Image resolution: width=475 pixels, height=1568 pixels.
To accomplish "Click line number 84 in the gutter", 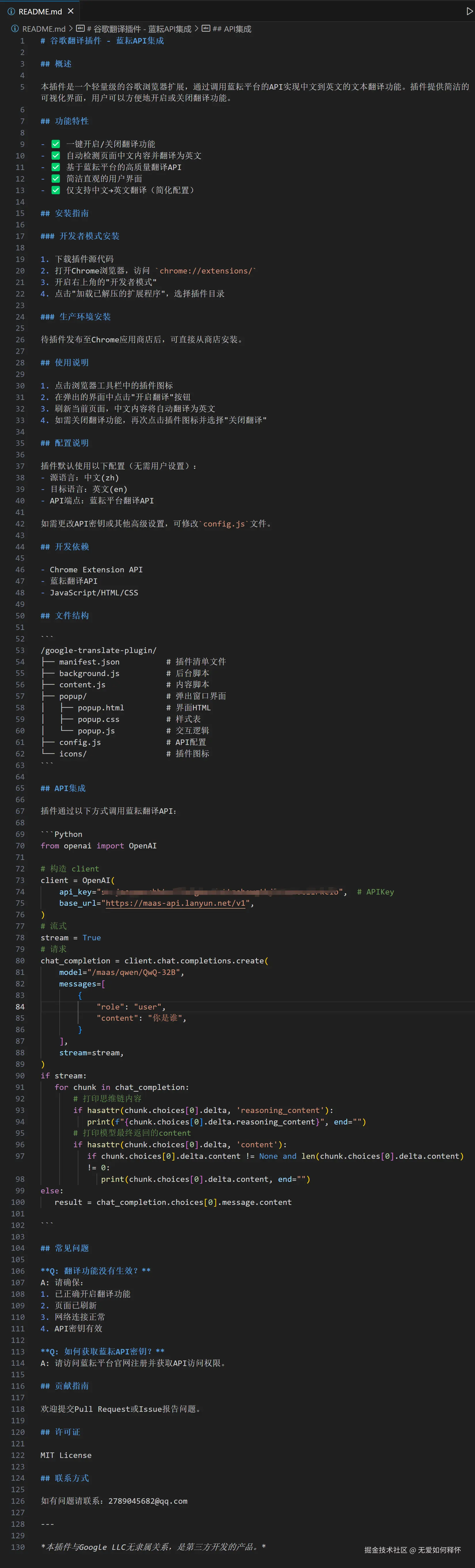I will point(20,1007).
